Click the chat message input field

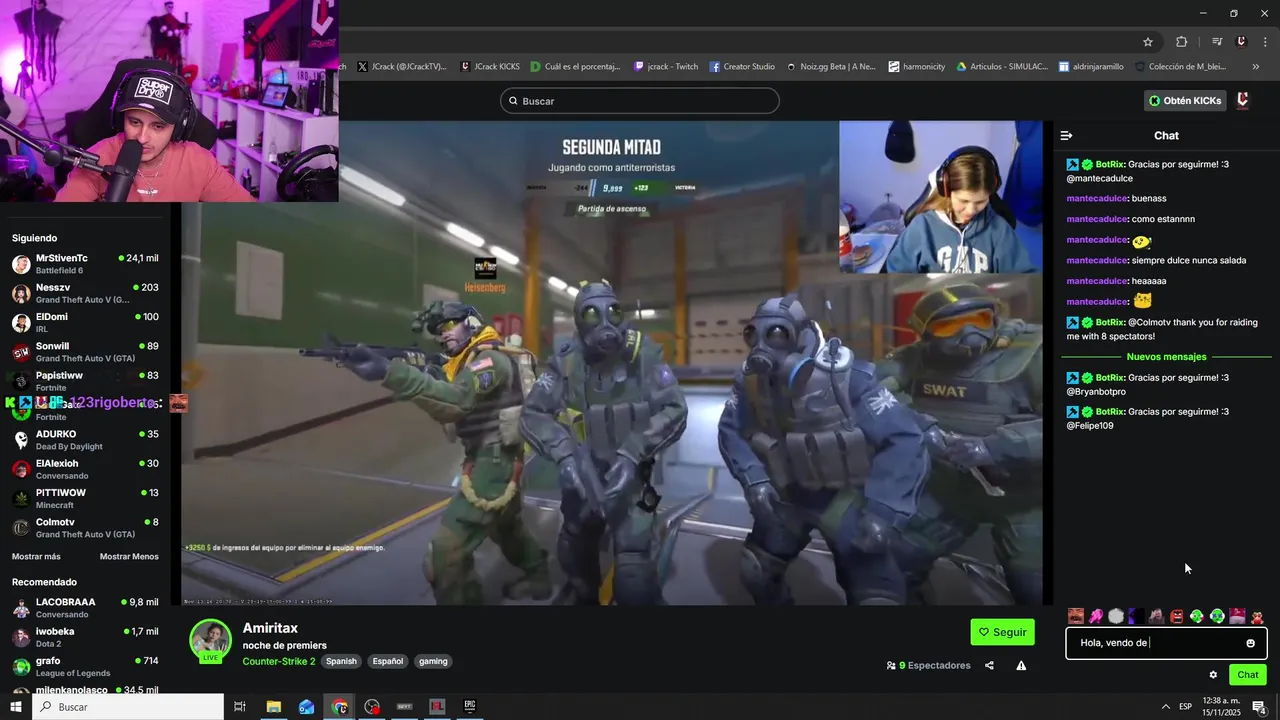(x=1167, y=643)
